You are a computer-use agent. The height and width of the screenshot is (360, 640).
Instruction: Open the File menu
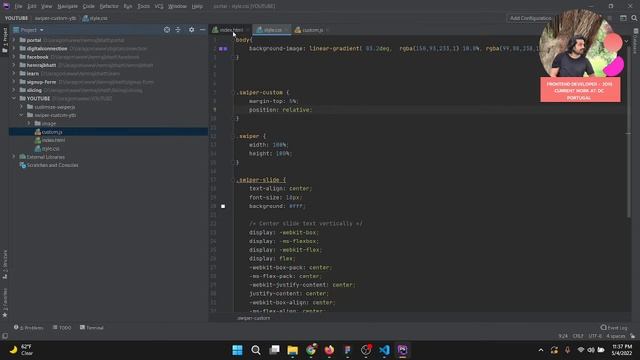[x=18, y=7]
